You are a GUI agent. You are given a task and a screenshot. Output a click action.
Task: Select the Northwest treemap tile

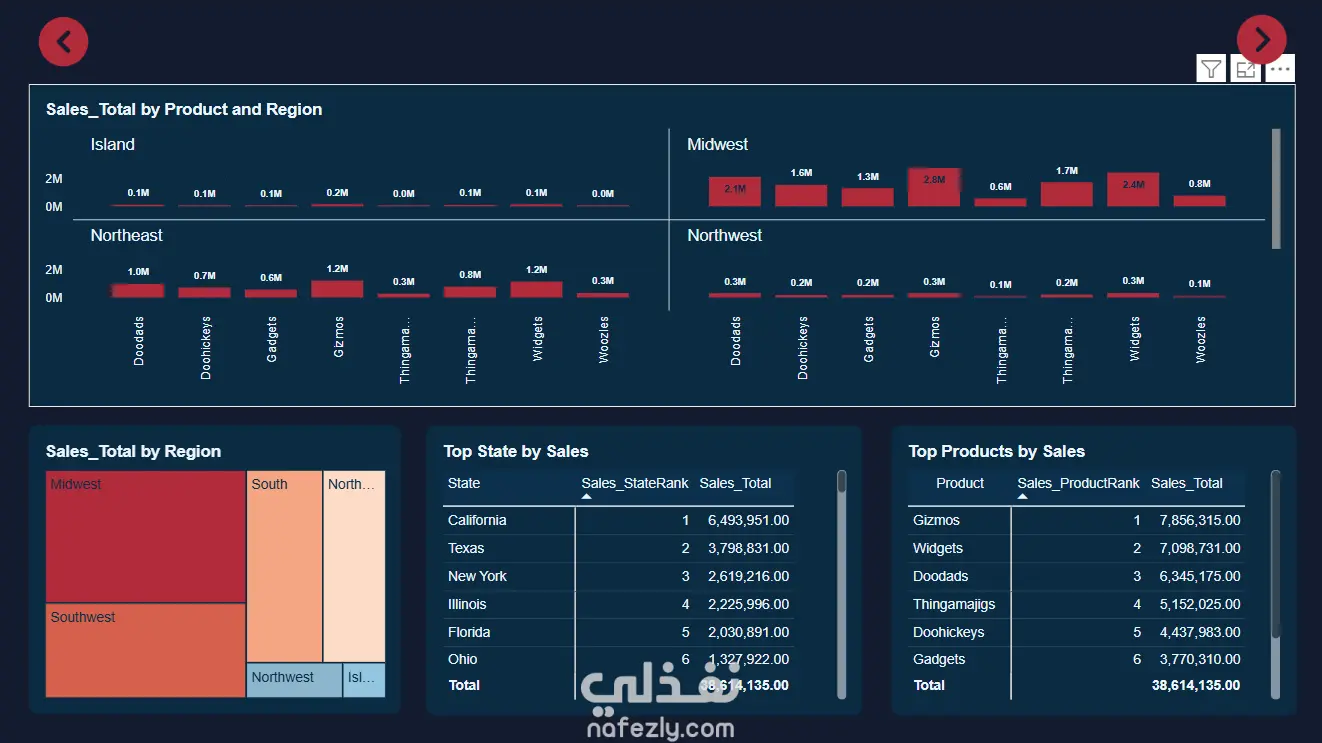click(x=294, y=680)
